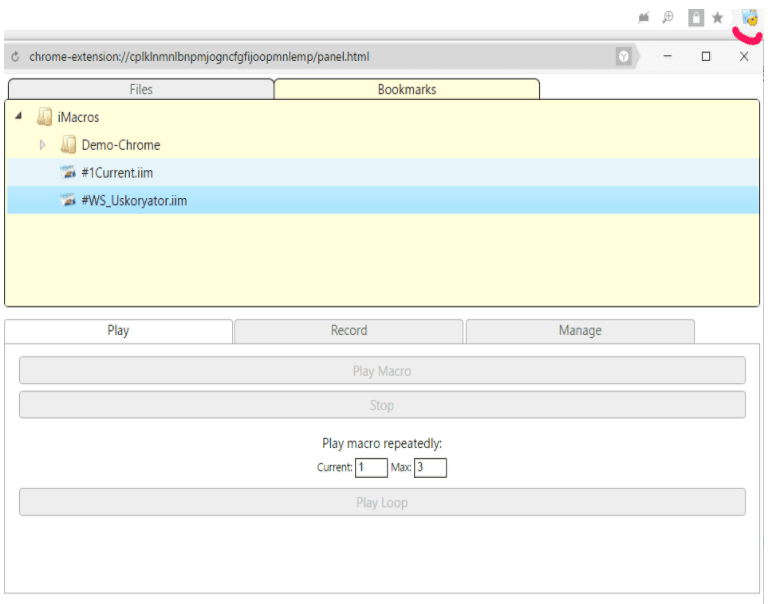
Task: Click the Yandex Y badge in address bar
Action: click(624, 57)
